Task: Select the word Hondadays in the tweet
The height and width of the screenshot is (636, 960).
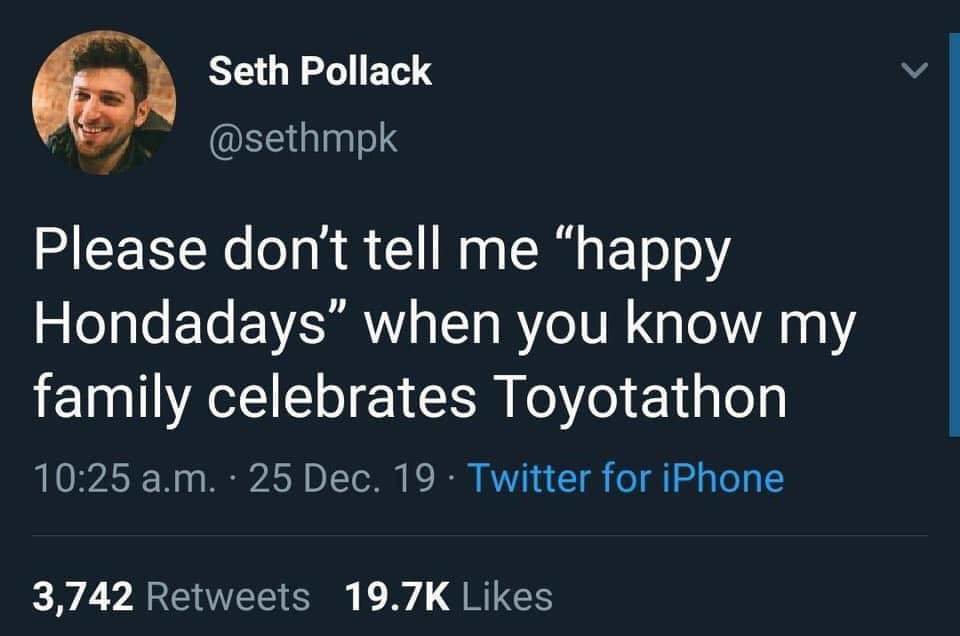Action: coord(179,326)
